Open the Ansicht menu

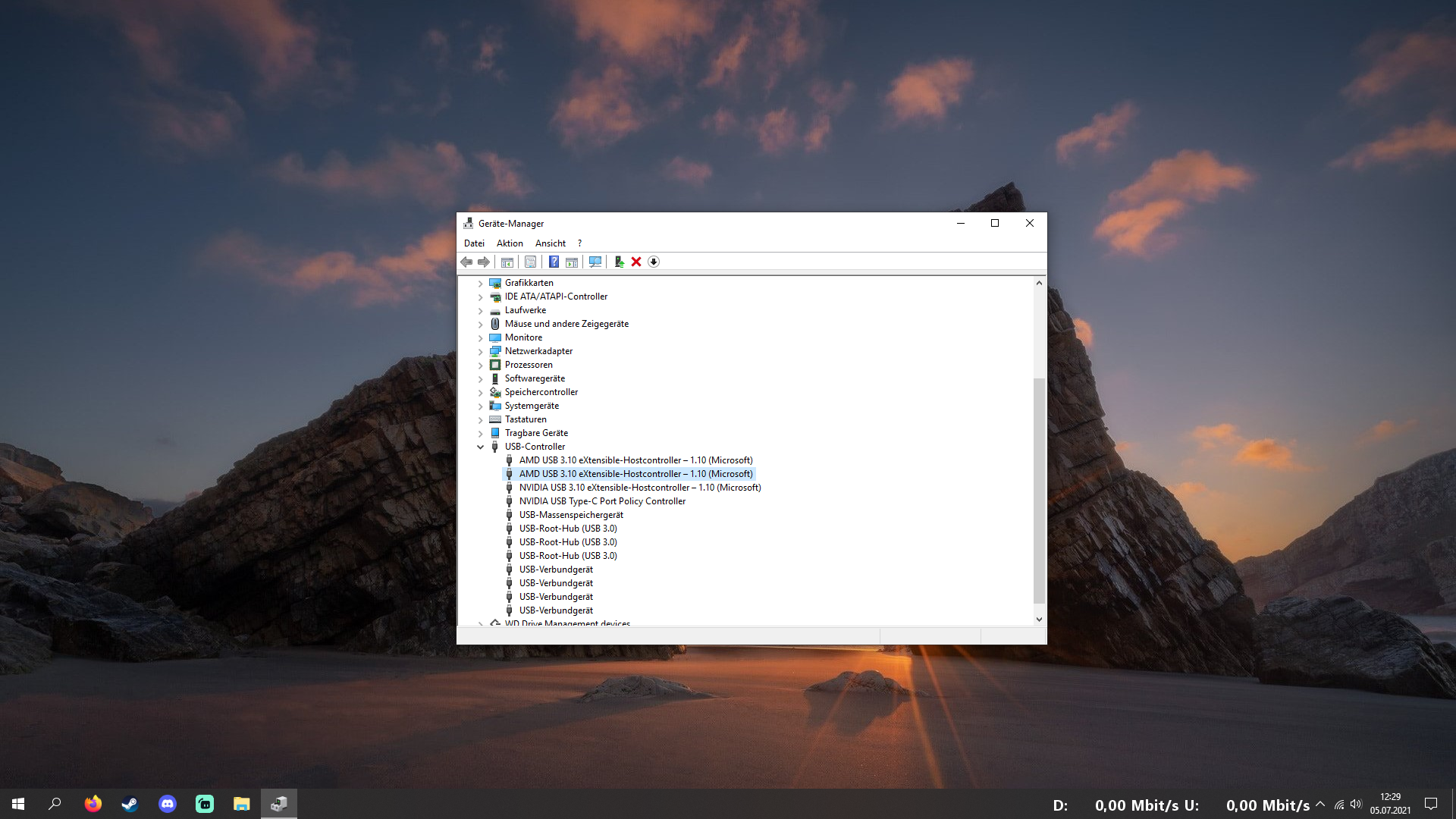tap(550, 243)
